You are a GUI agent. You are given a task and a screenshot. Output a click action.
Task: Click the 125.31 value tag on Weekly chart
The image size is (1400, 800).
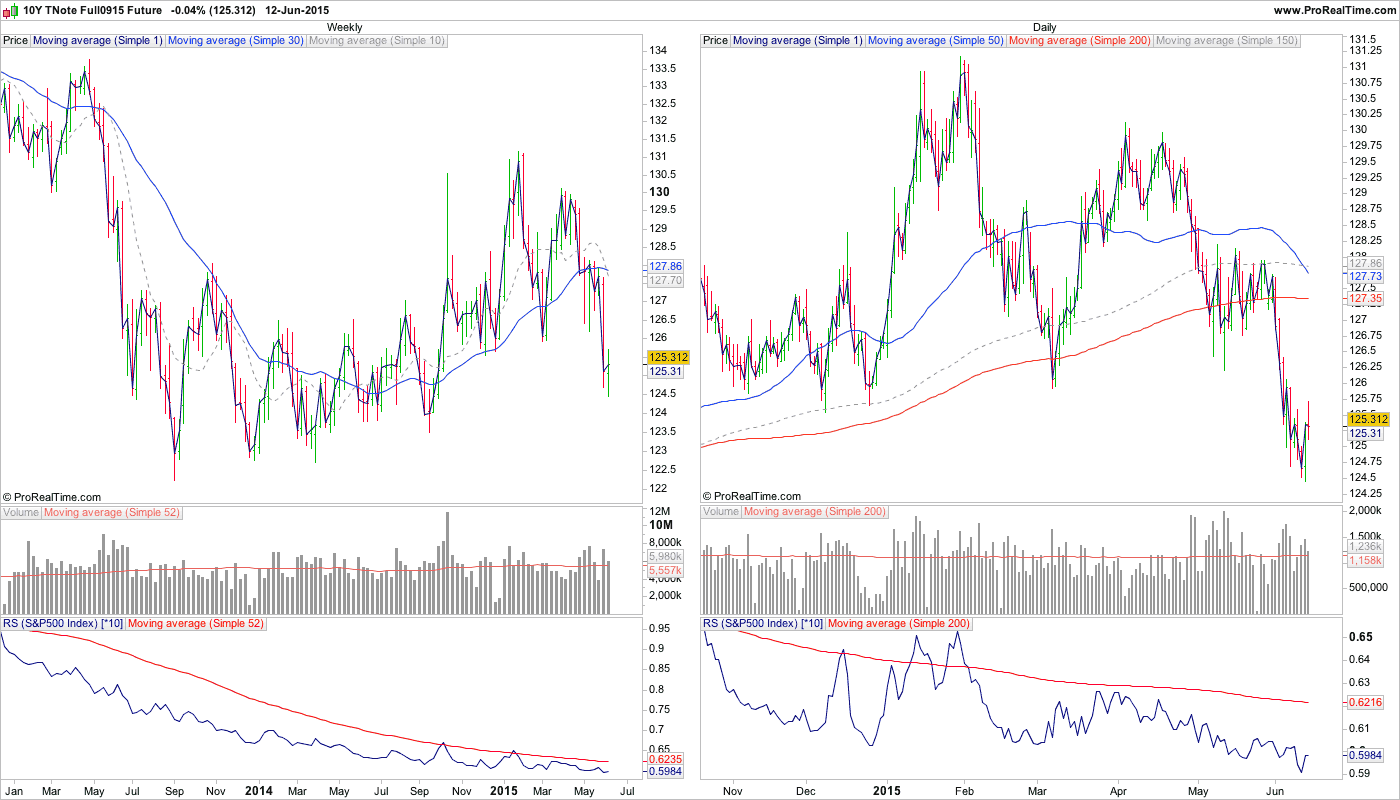[665, 371]
